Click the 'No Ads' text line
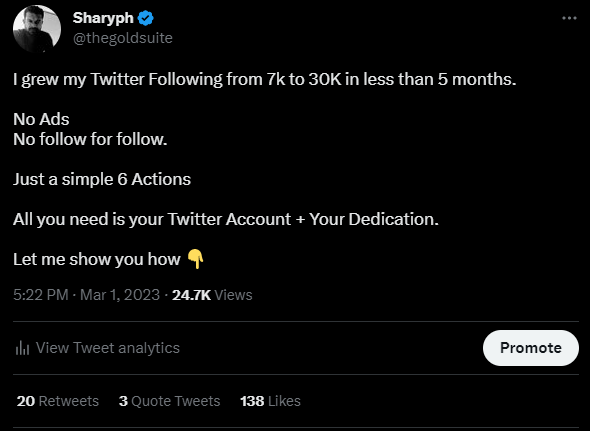The width and height of the screenshot is (590, 431). click(41, 119)
